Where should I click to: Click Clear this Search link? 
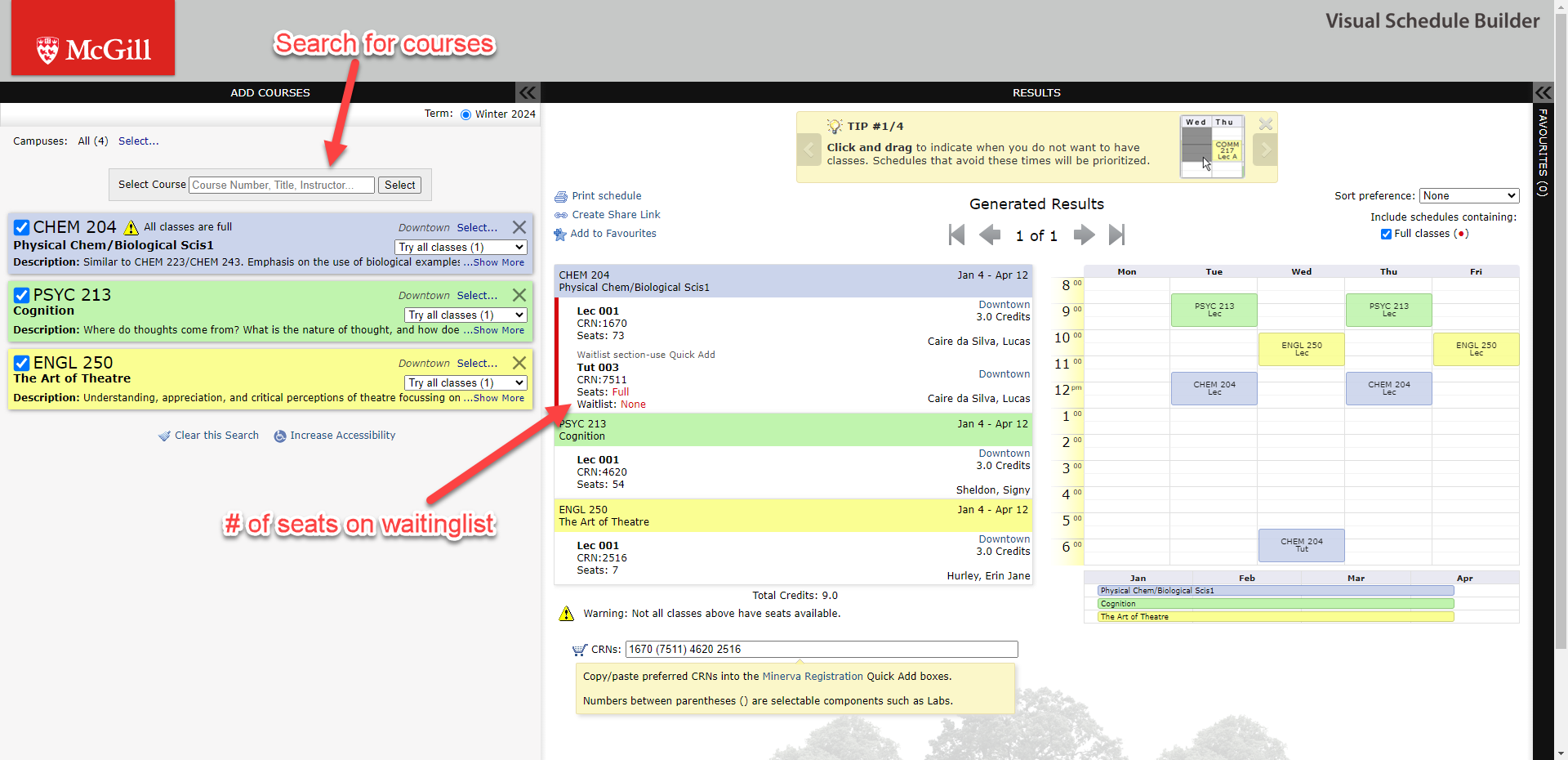click(216, 436)
